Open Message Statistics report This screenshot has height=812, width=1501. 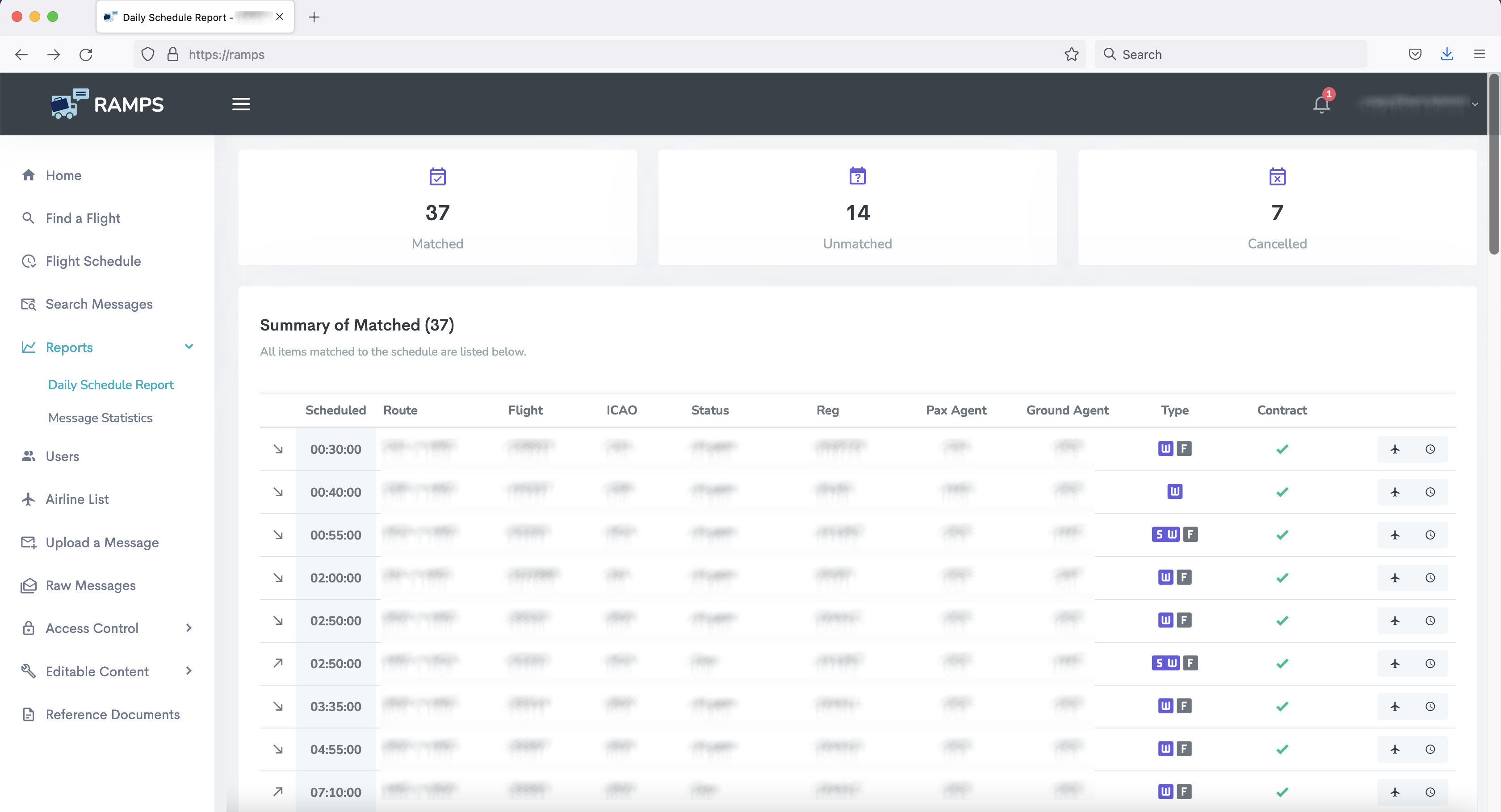pos(100,418)
